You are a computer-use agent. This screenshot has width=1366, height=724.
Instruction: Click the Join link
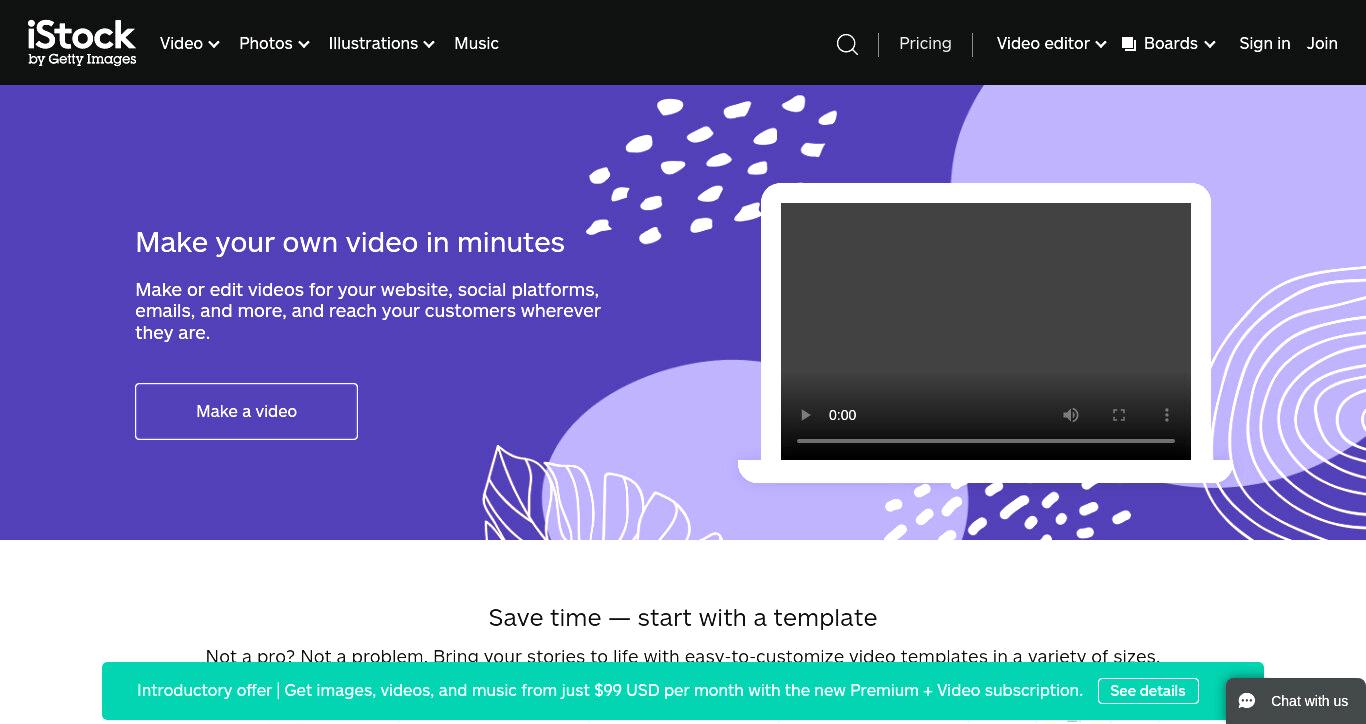point(1322,44)
